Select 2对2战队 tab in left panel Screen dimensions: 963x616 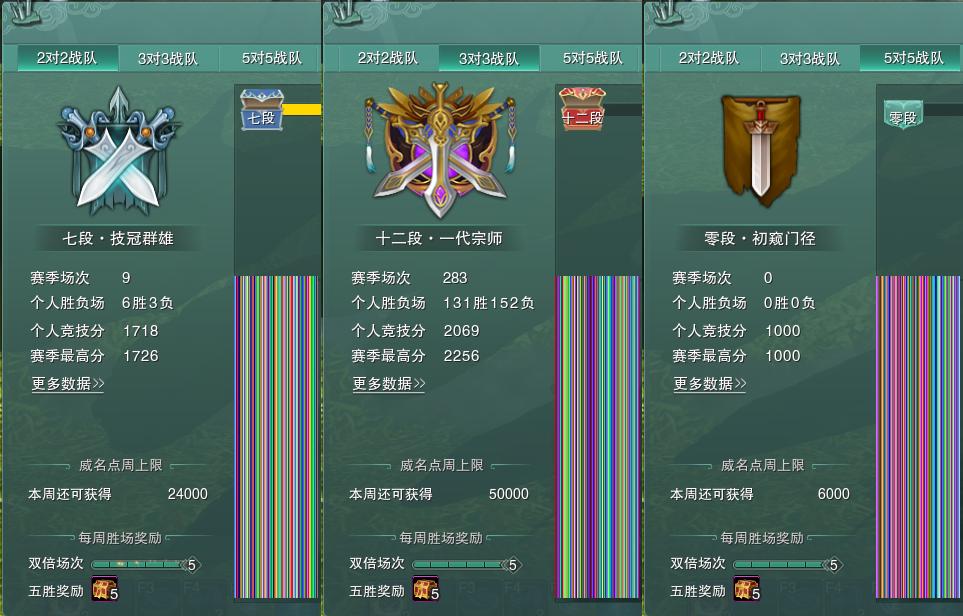click(x=67, y=58)
